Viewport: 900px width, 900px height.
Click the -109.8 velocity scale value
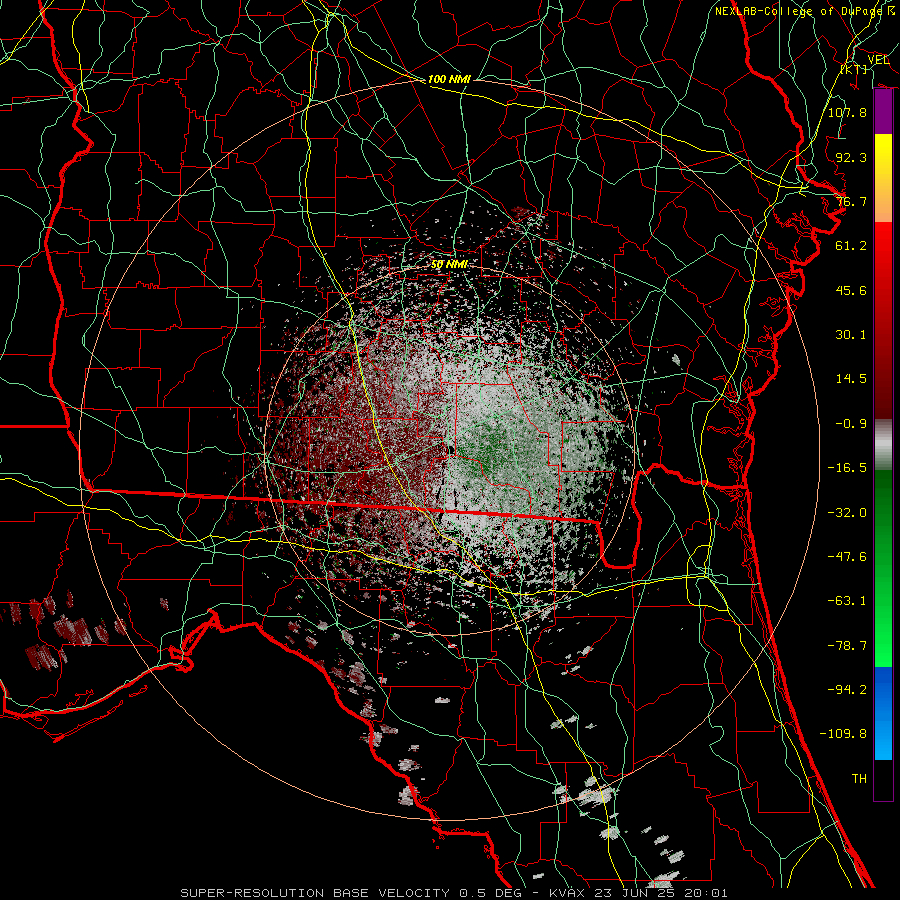(843, 734)
